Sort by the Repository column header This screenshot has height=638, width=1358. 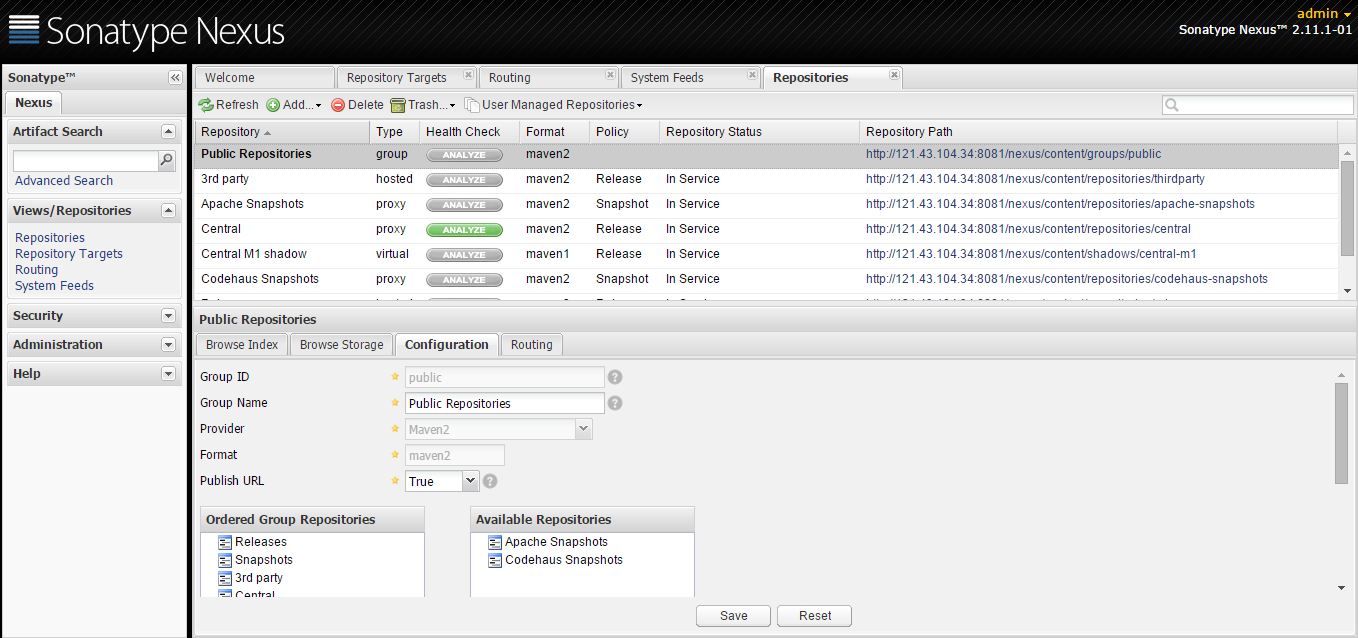point(282,132)
